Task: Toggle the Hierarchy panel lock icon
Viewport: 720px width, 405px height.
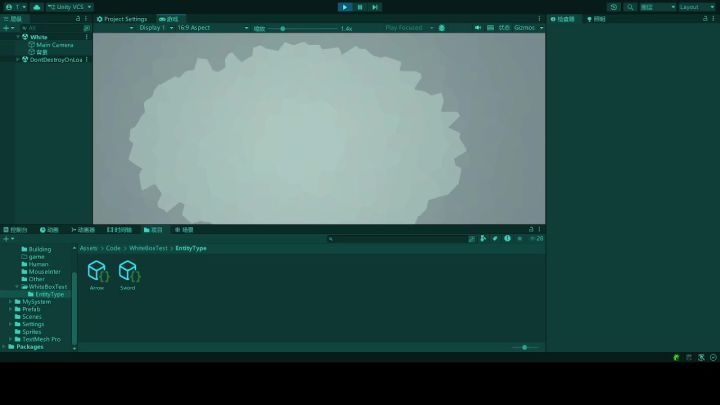Action: coord(78,18)
